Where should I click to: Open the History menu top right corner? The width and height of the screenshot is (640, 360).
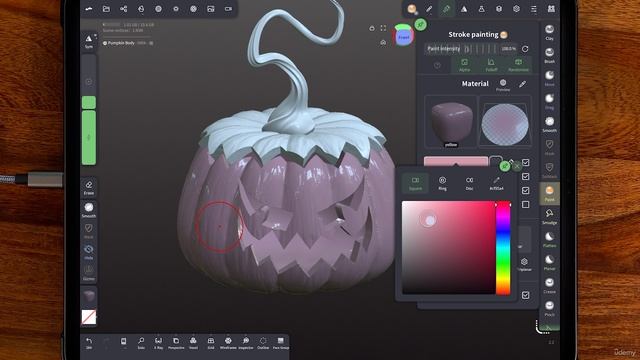tap(551, 9)
